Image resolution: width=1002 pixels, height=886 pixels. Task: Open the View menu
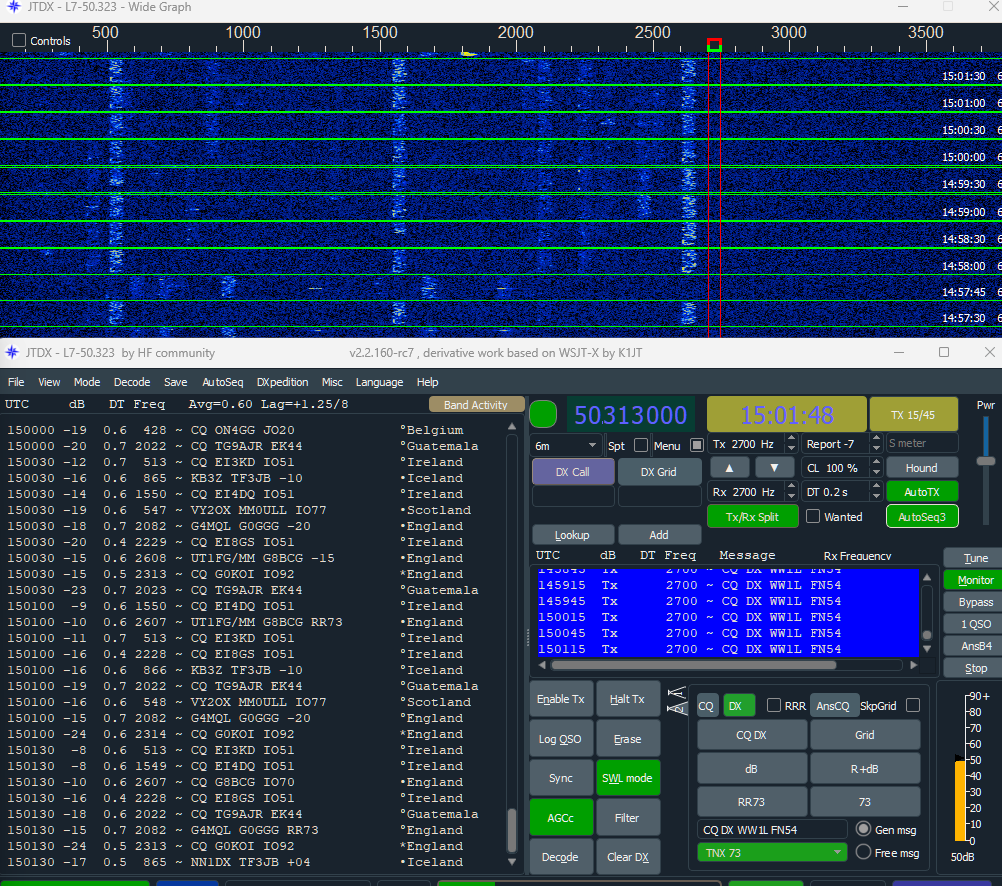tap(49, 382)
